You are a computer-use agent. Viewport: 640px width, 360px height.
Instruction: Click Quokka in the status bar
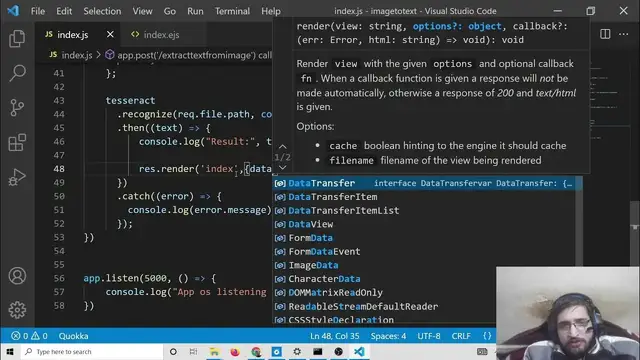pyautogui.click(x=73, y=336)
